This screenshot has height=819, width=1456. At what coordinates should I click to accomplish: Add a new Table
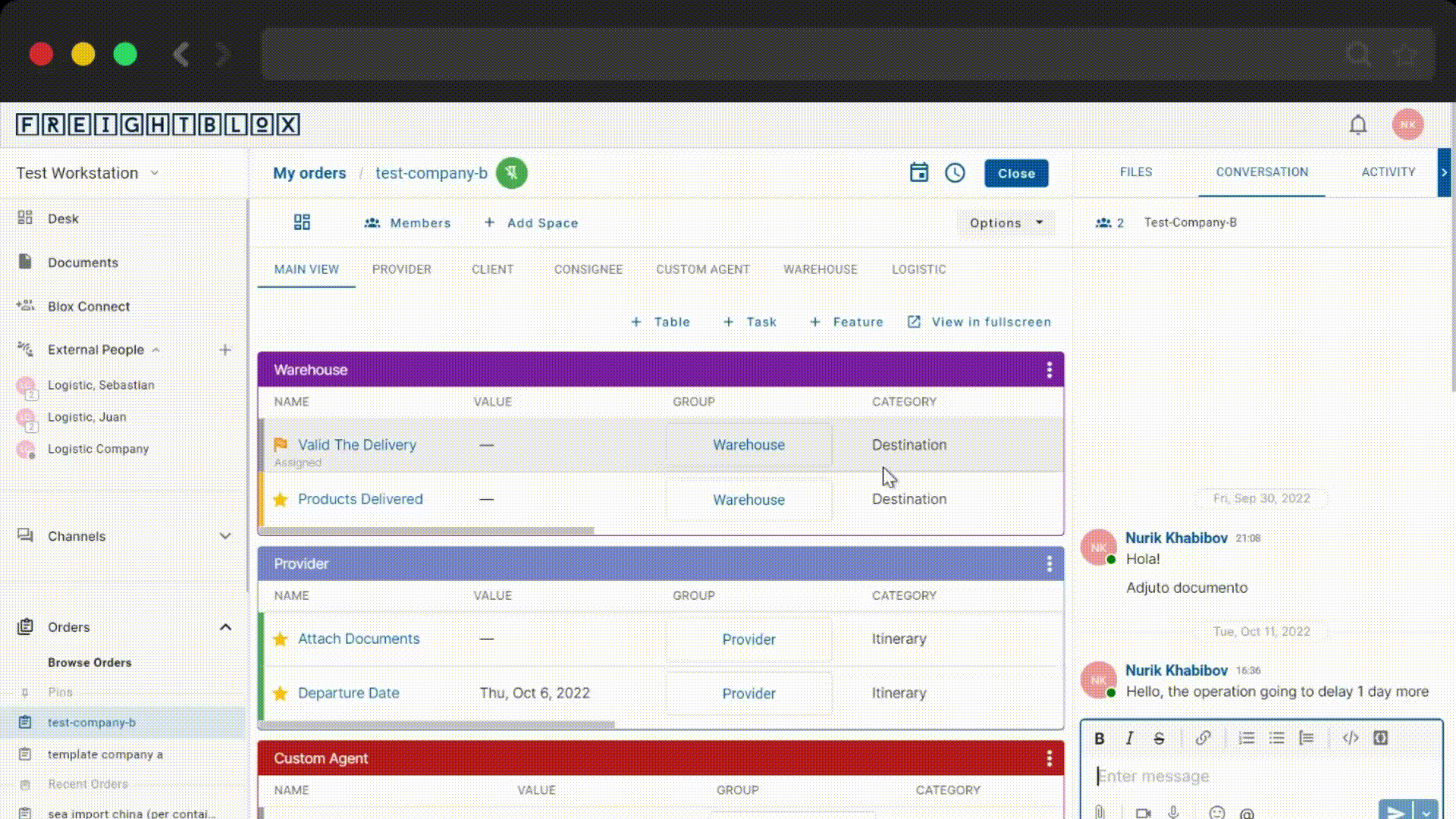point(661,322)
